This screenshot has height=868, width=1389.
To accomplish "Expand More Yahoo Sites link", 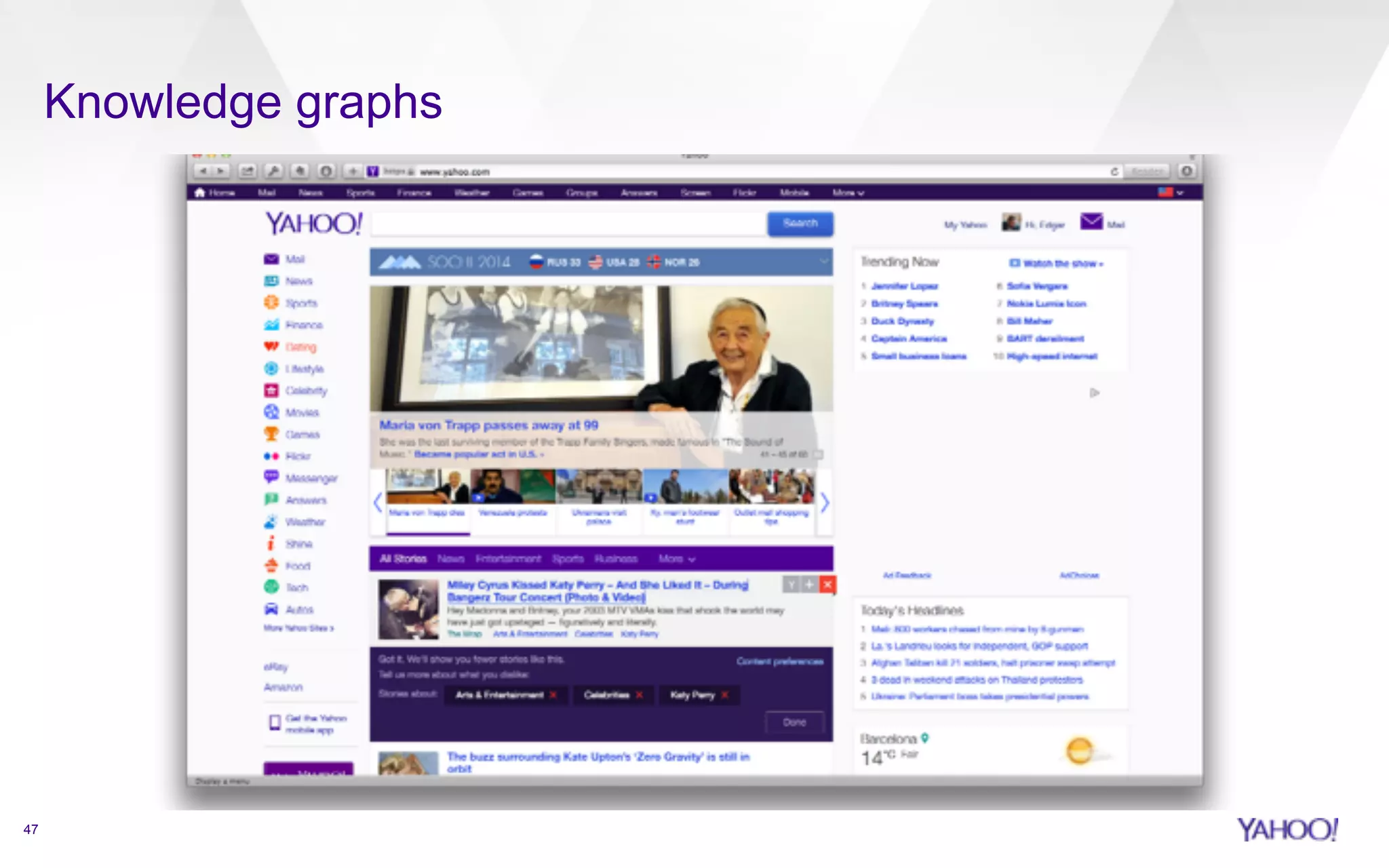I will [299, 629].
